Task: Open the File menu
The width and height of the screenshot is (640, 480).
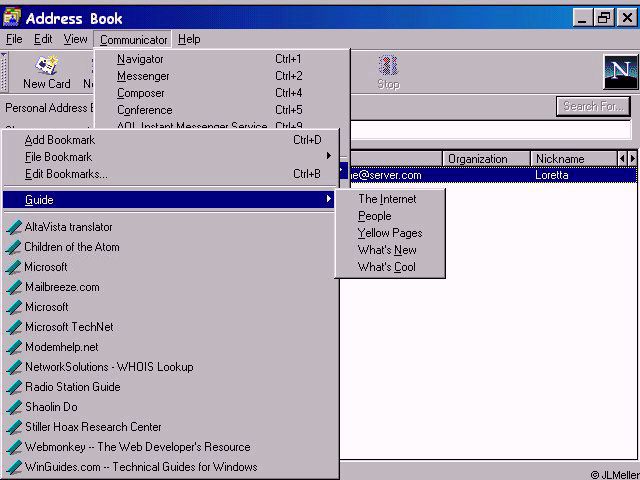Action: [14, 39]
